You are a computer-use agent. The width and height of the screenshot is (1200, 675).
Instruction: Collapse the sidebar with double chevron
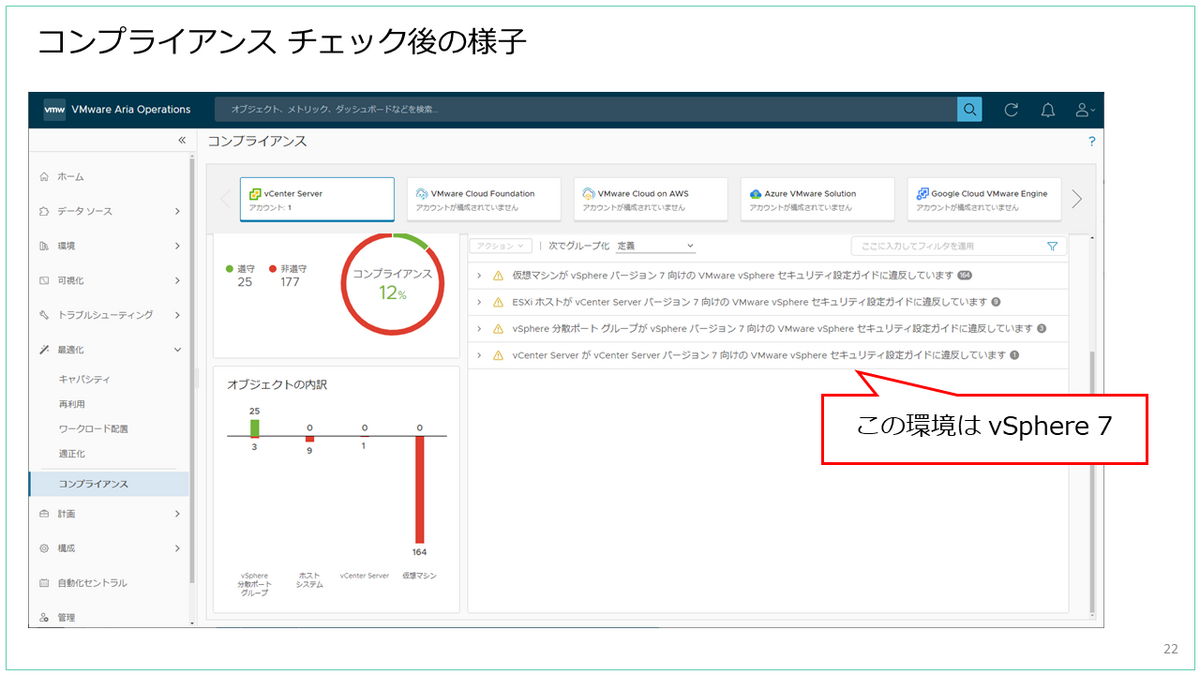pos(181,141)
